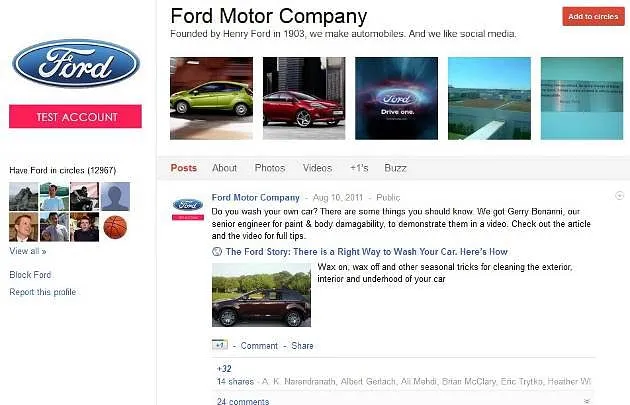Click the blank silhouette avatar in circles
Image resolution: width=630 pixels, height=405 pixels.
(115, 196)
